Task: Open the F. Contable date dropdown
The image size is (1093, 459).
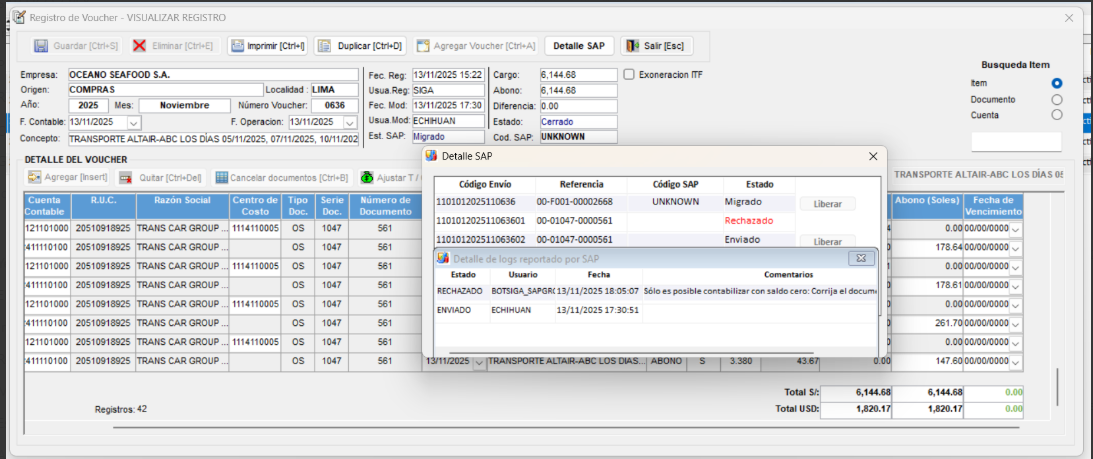Action: pos(136,122)
